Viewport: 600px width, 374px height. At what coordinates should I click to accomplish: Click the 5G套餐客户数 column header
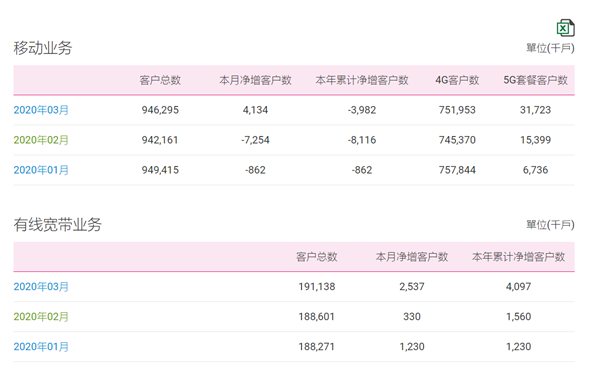[535, 80]
